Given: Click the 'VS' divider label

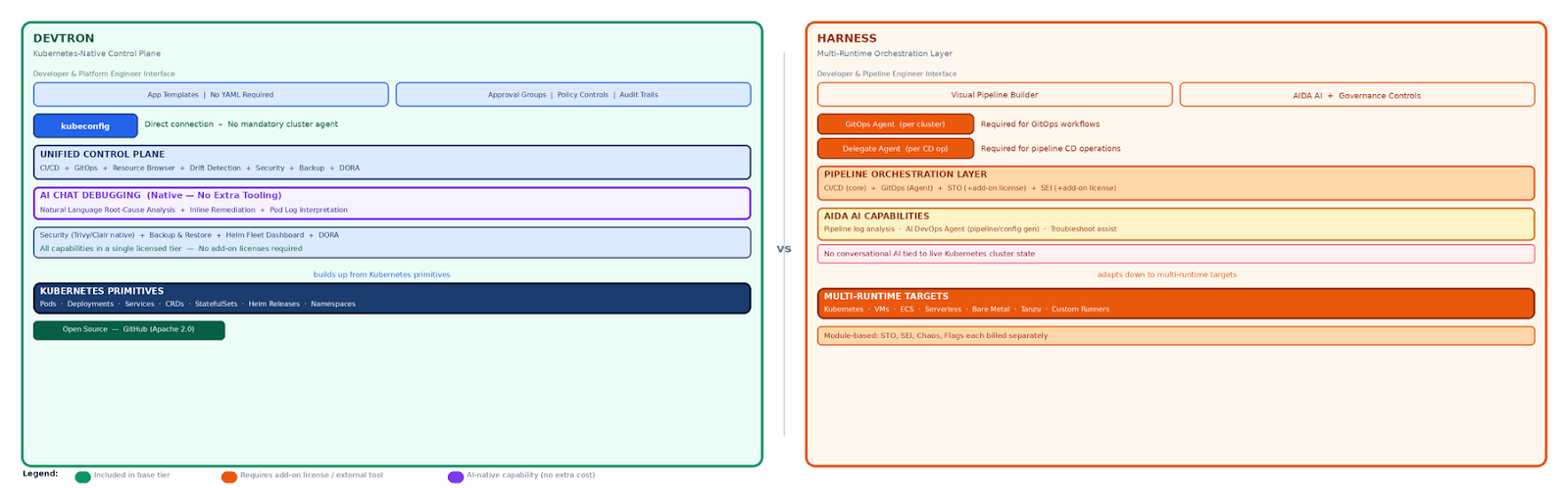Looking at the screenshot, I should pyautogui.click(x=784, y=249).
